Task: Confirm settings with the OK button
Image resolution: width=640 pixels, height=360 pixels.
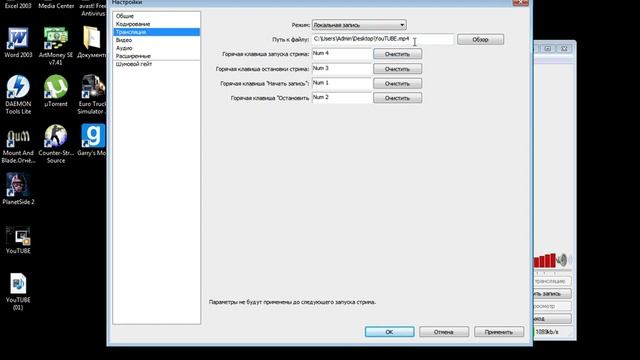Action: click(x=389, y=332)
